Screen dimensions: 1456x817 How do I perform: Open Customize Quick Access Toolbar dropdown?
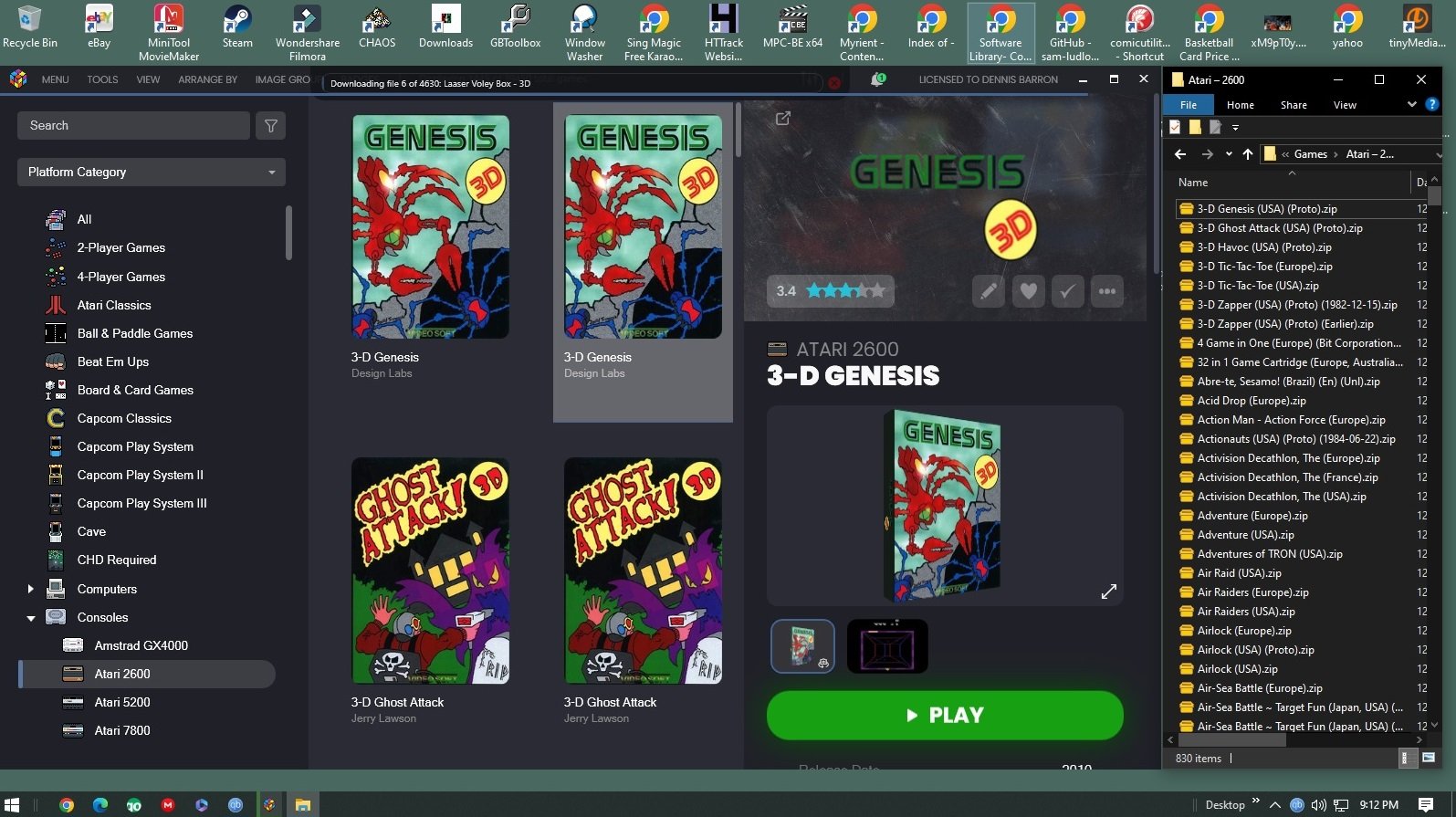pyautogui.click(x=1235, y=127)
